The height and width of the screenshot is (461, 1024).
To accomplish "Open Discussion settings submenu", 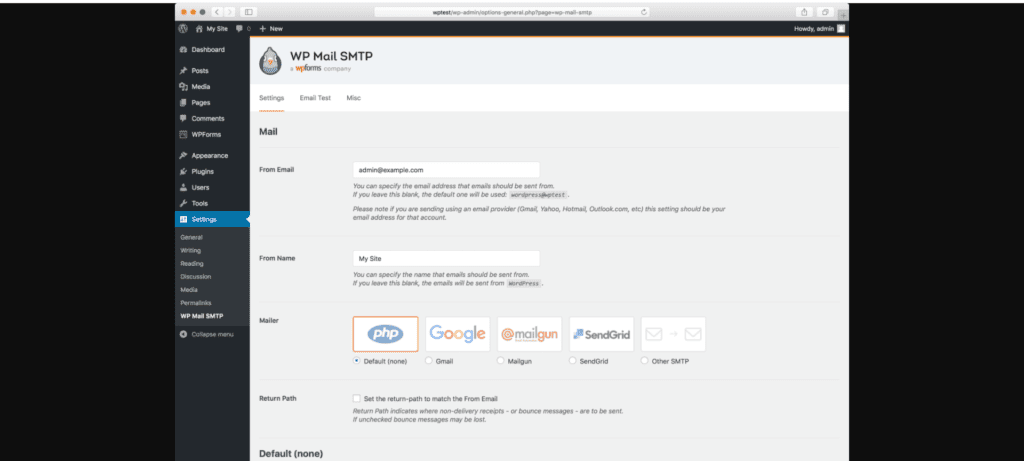I will tap(196, 276).
